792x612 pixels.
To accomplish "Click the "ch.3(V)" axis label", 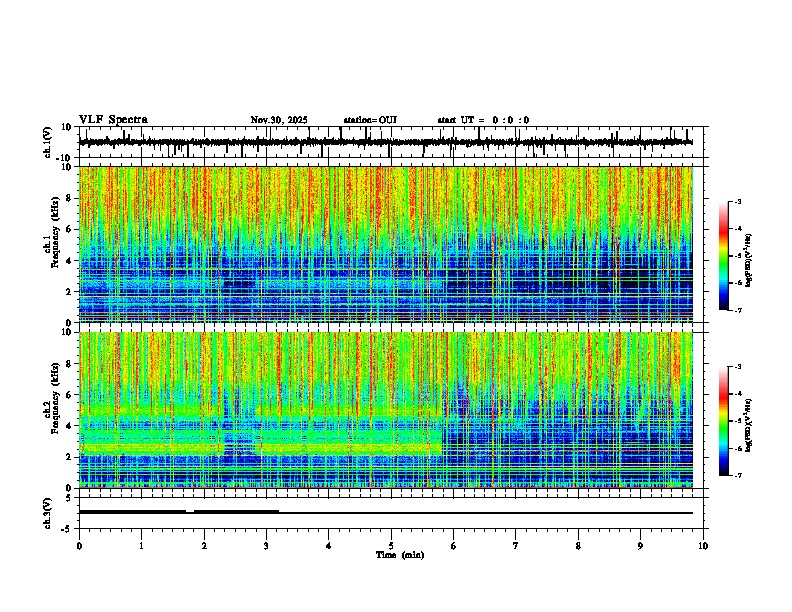I will click(48, 513).
